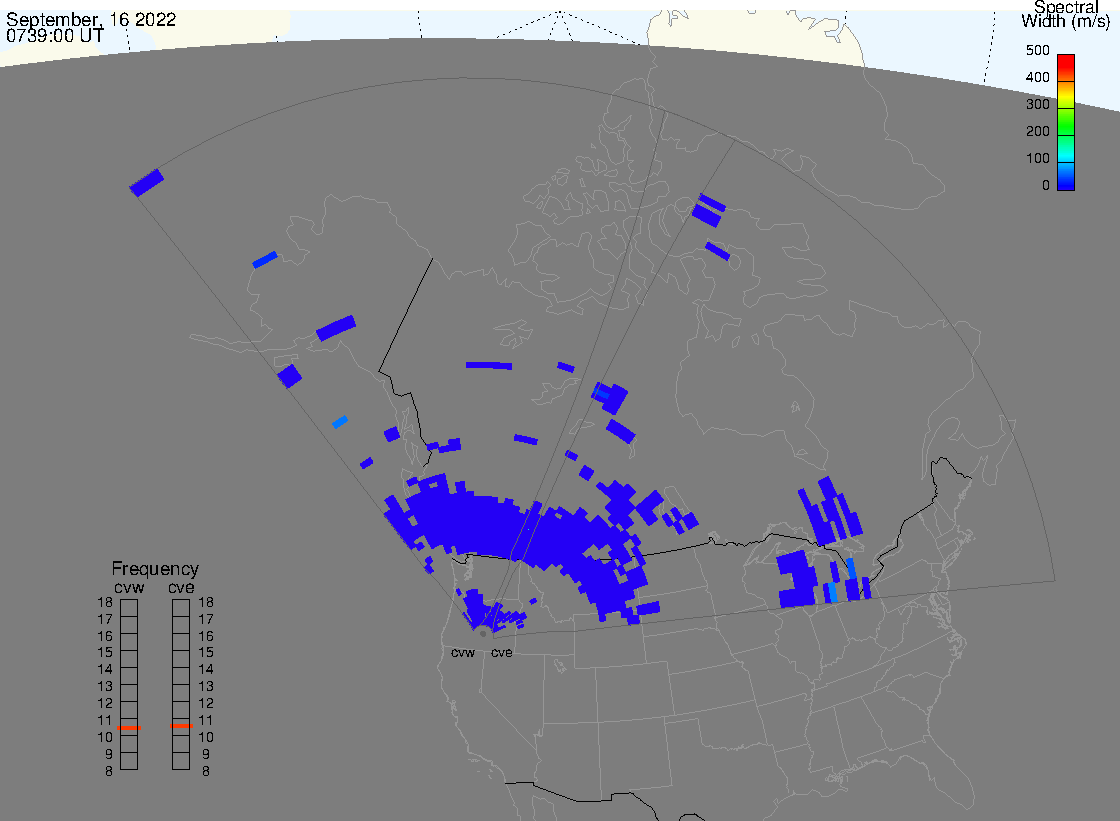The image size is (1120, 821).
Task: Click the 'cvw' column label in the frequency legend
Action: tap(129, 587)
